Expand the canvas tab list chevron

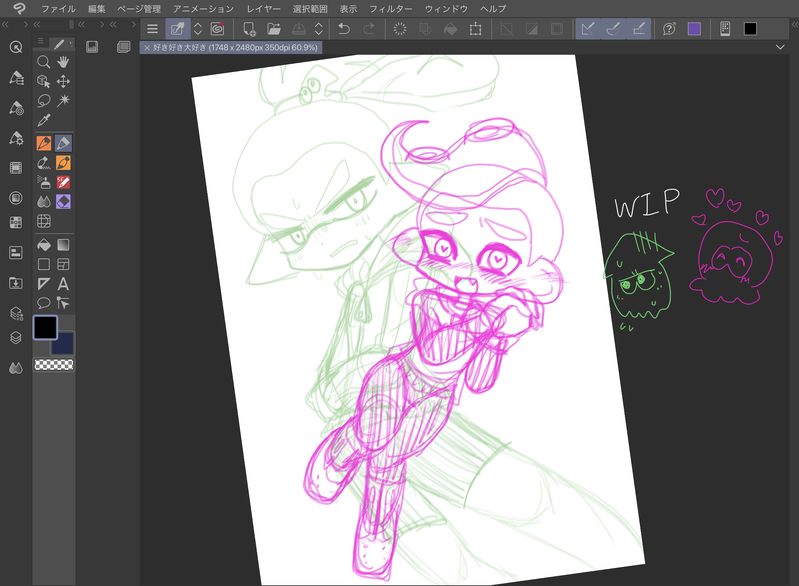click(780, 47)
